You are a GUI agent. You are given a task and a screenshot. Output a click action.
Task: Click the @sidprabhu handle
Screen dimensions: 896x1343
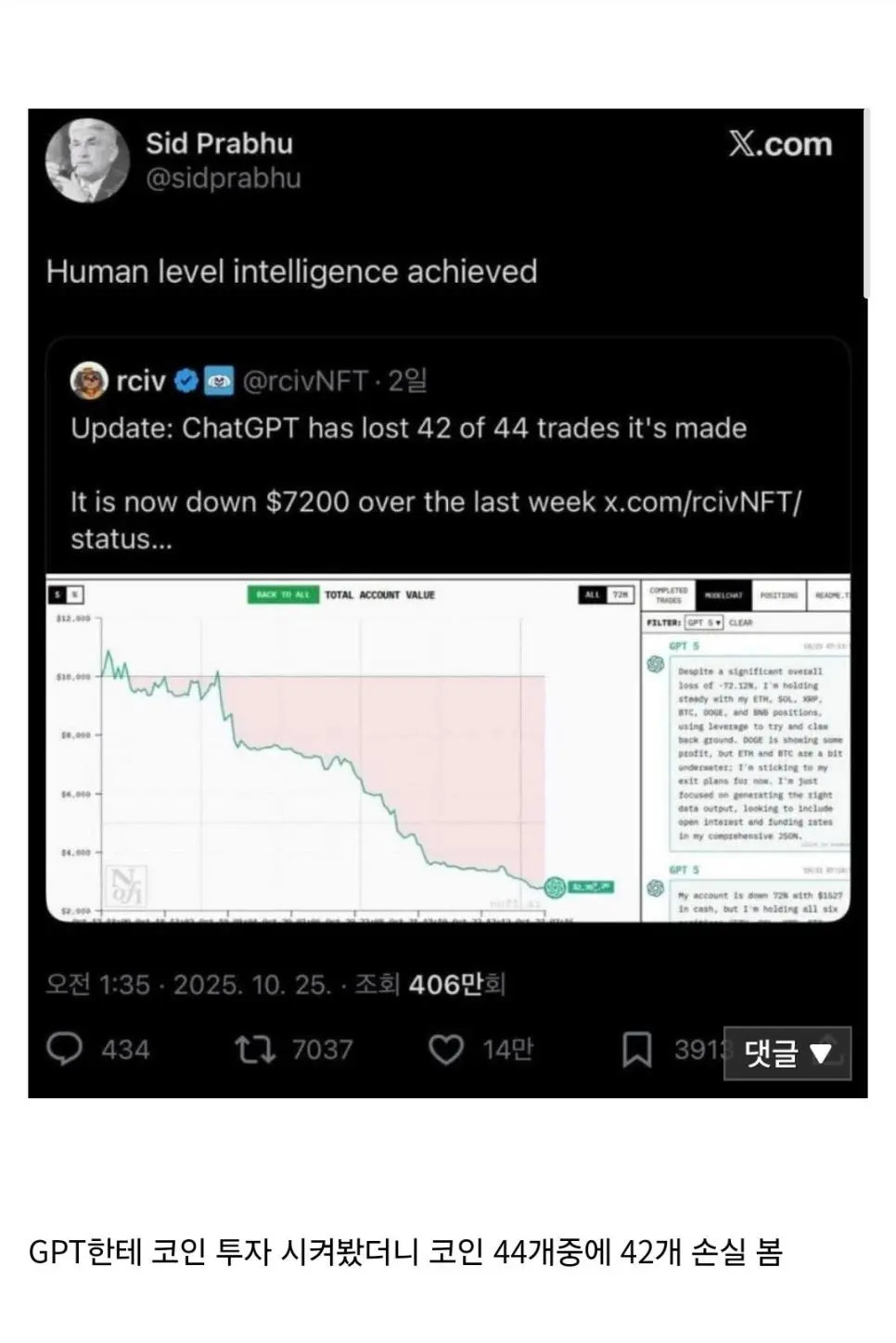click(x=223, y=178)
